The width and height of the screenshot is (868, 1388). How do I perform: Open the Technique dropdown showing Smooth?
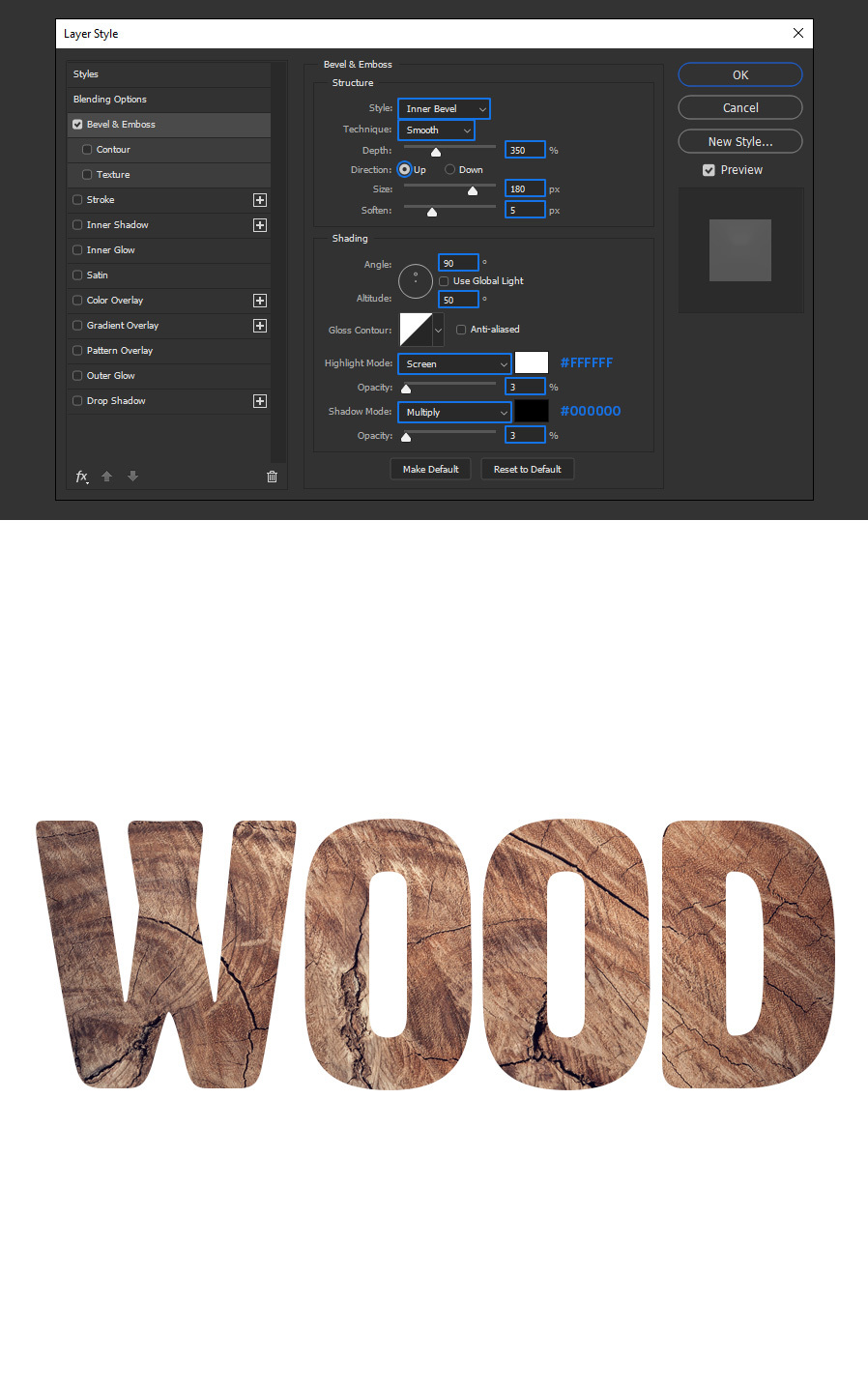click(436, 130)
